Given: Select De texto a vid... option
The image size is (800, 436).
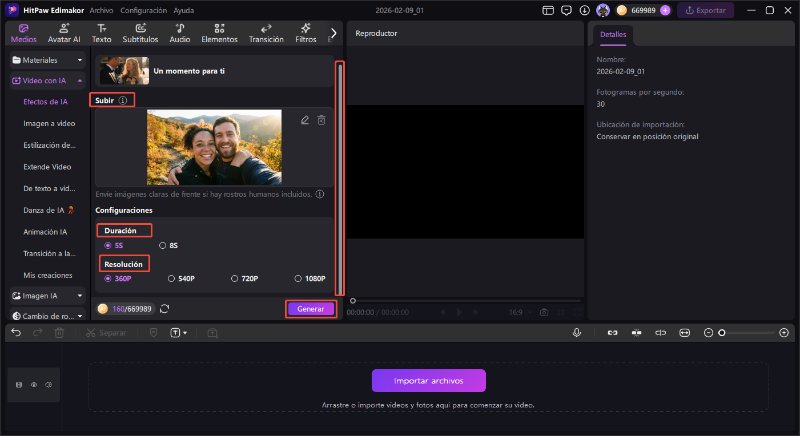Looking at the screenshot, I should (49, 189).
